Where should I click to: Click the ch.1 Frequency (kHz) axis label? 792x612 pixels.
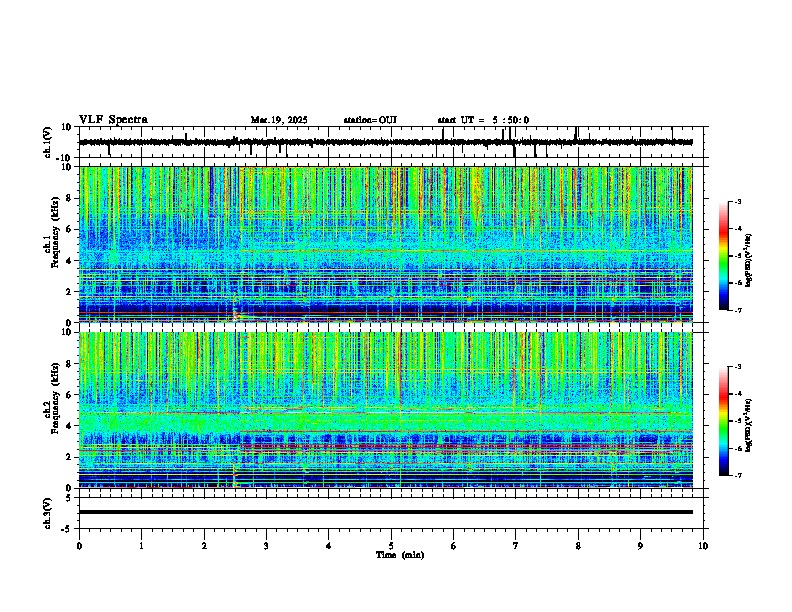coord(52,232)
